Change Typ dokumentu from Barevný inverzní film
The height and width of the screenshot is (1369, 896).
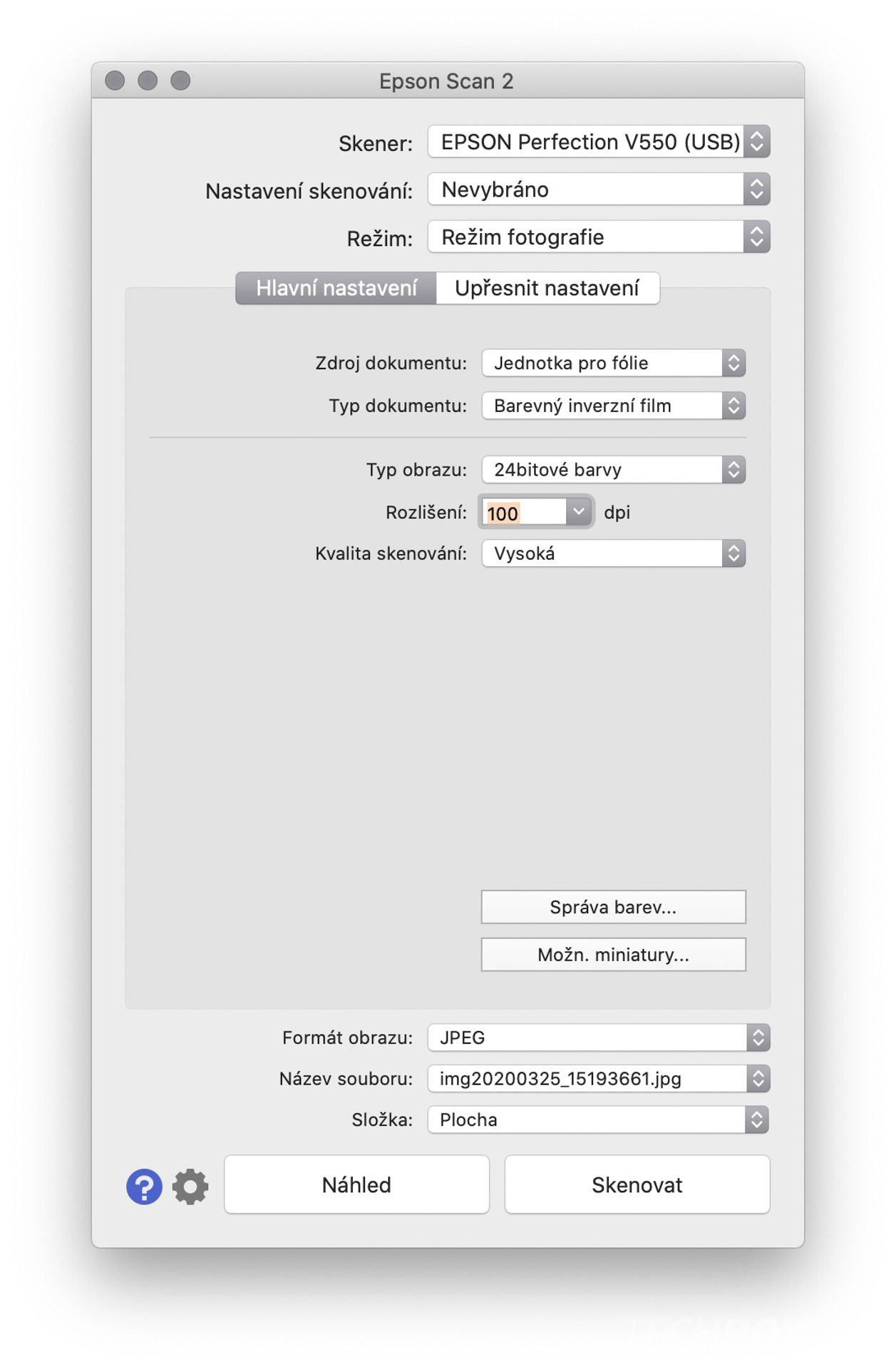tap(614, 406)
